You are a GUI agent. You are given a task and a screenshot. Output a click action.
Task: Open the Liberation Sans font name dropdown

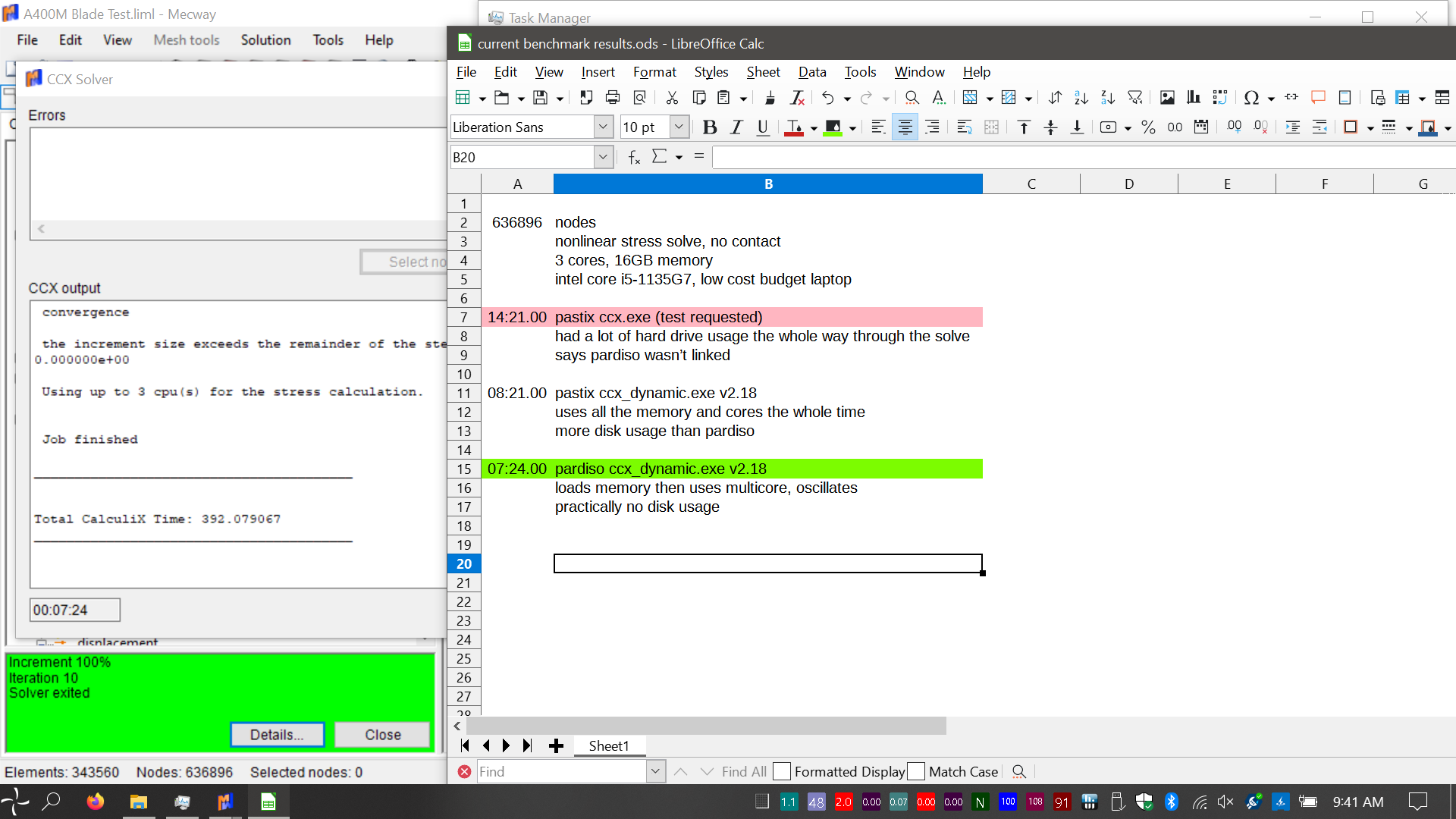603,127
